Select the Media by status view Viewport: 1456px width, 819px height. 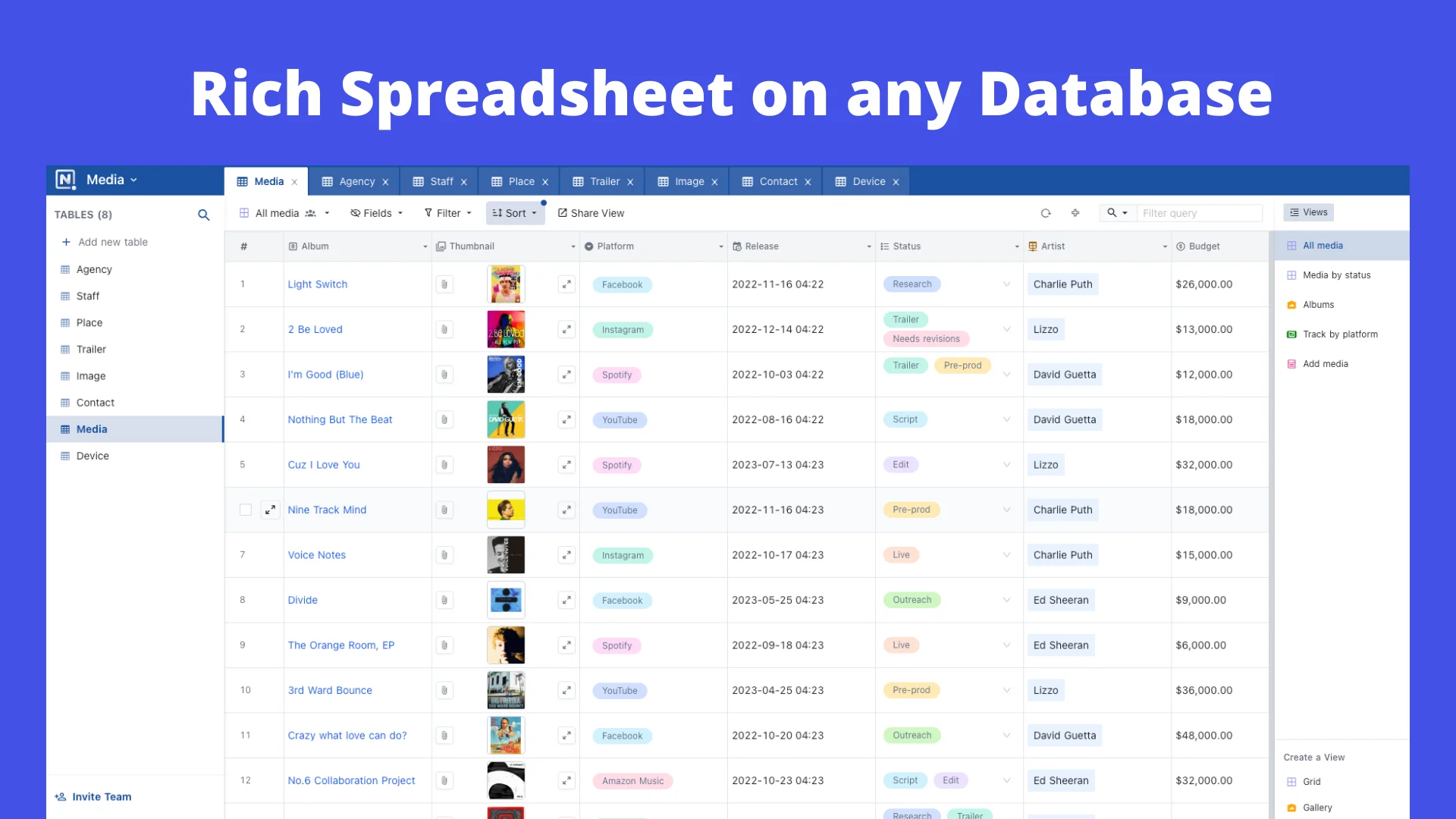click(1336, 275)
